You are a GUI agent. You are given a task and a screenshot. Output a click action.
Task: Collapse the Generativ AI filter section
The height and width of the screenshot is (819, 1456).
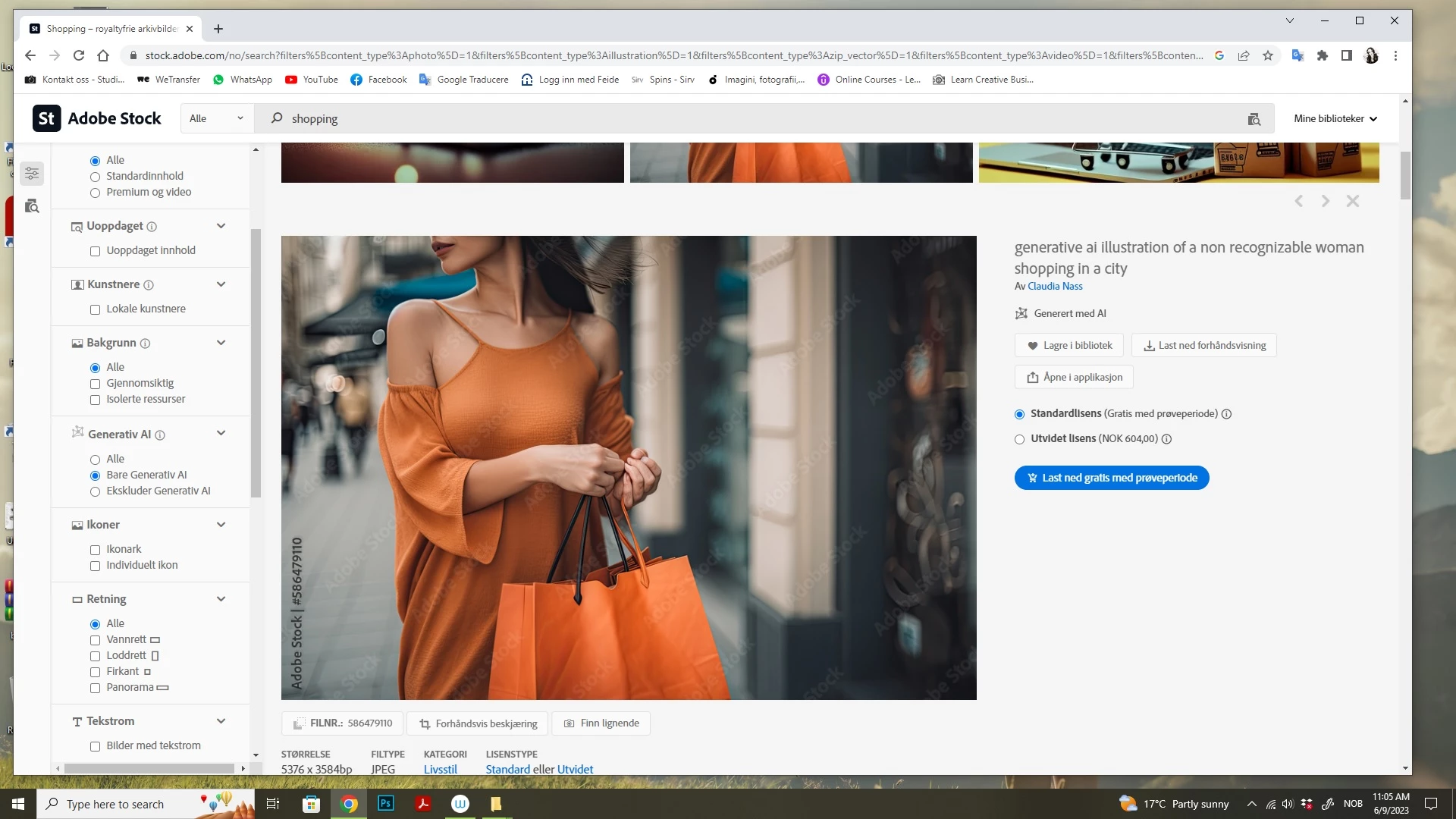(x=221, y=434)
